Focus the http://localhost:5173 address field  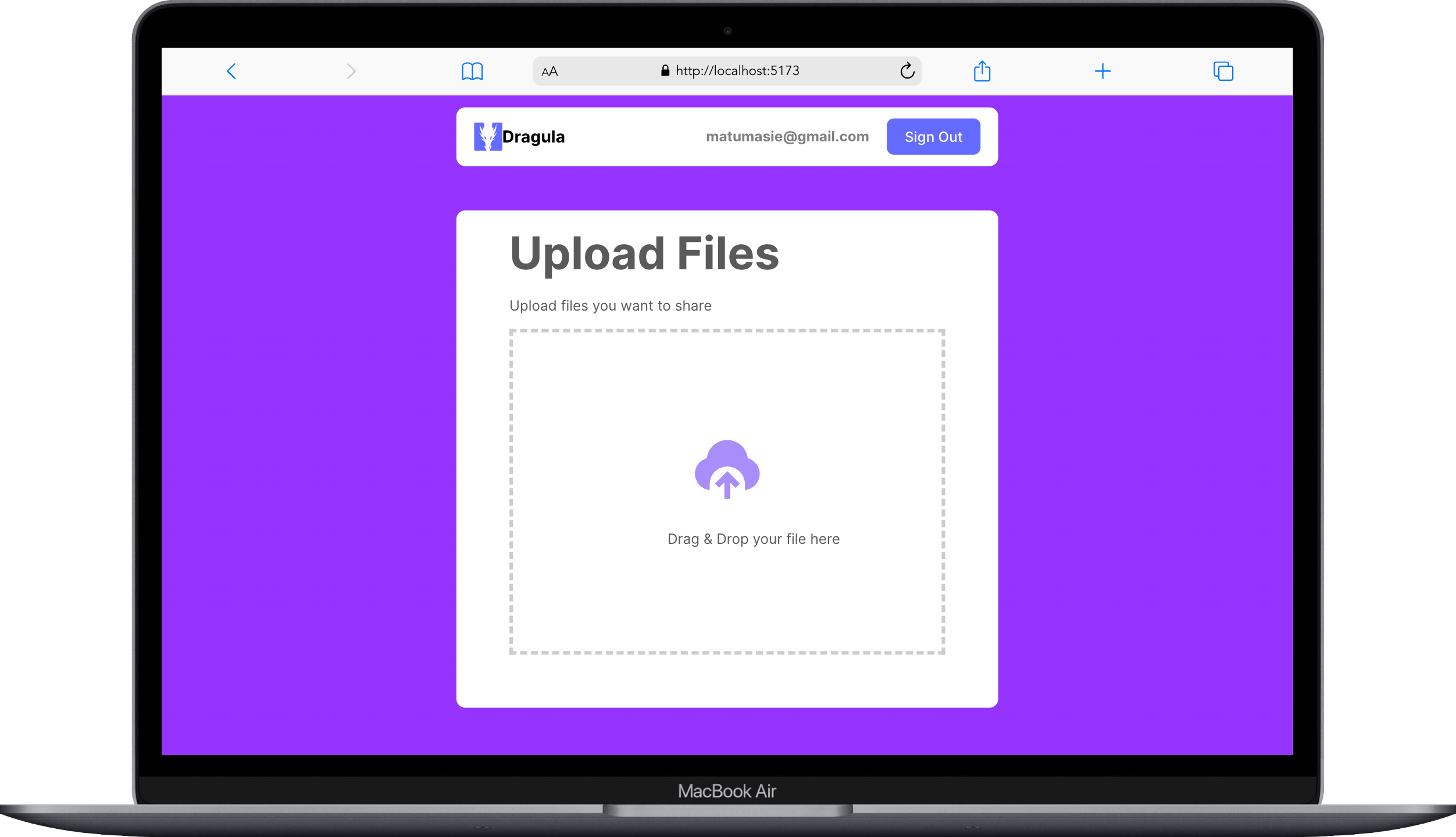click(x=727, y=71)
